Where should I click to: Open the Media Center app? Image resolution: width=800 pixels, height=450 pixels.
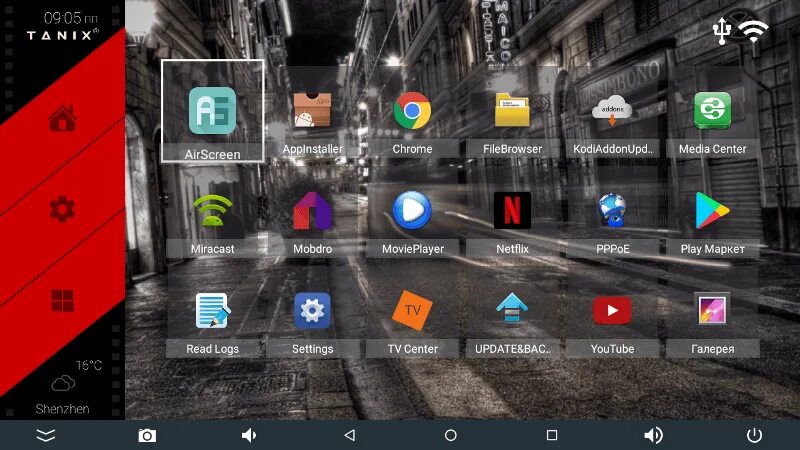pyautogui.click(x=712, y=110)
